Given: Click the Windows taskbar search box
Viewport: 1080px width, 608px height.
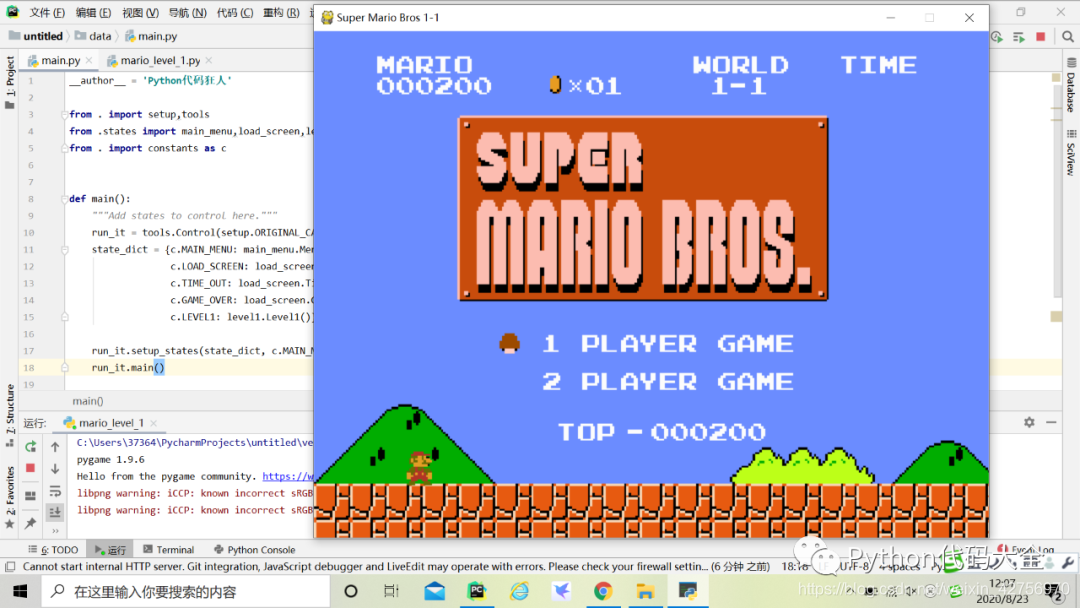Looking at the screenshot, I should tap(186, 591).
